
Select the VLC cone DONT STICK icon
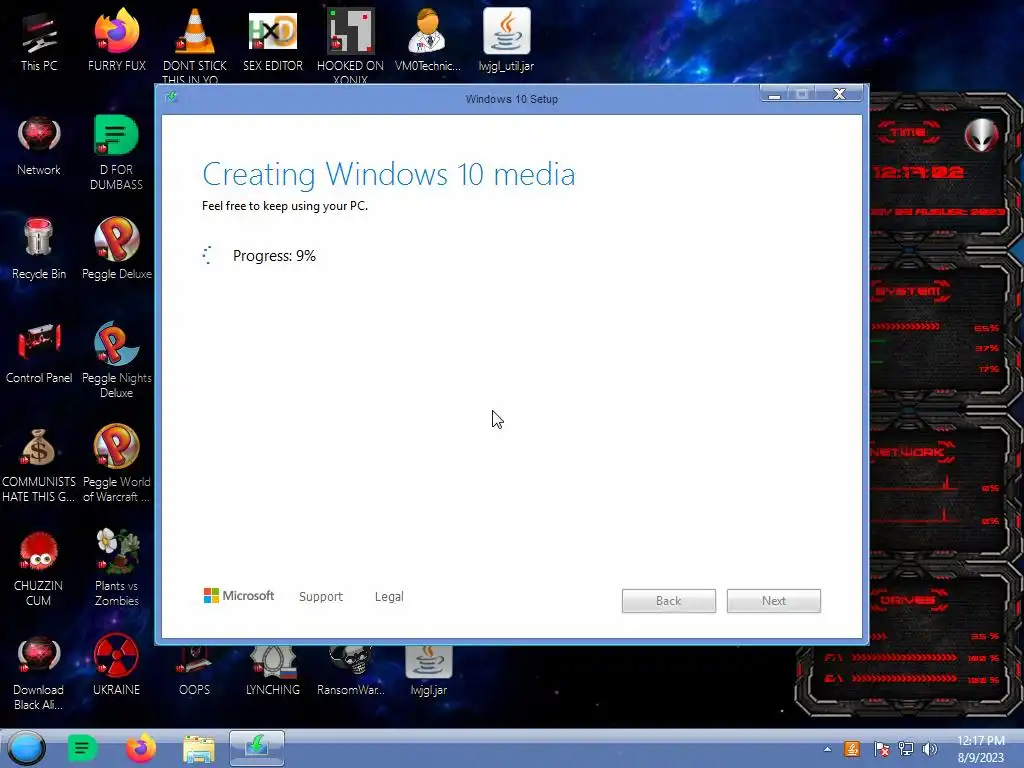(195, 44)
